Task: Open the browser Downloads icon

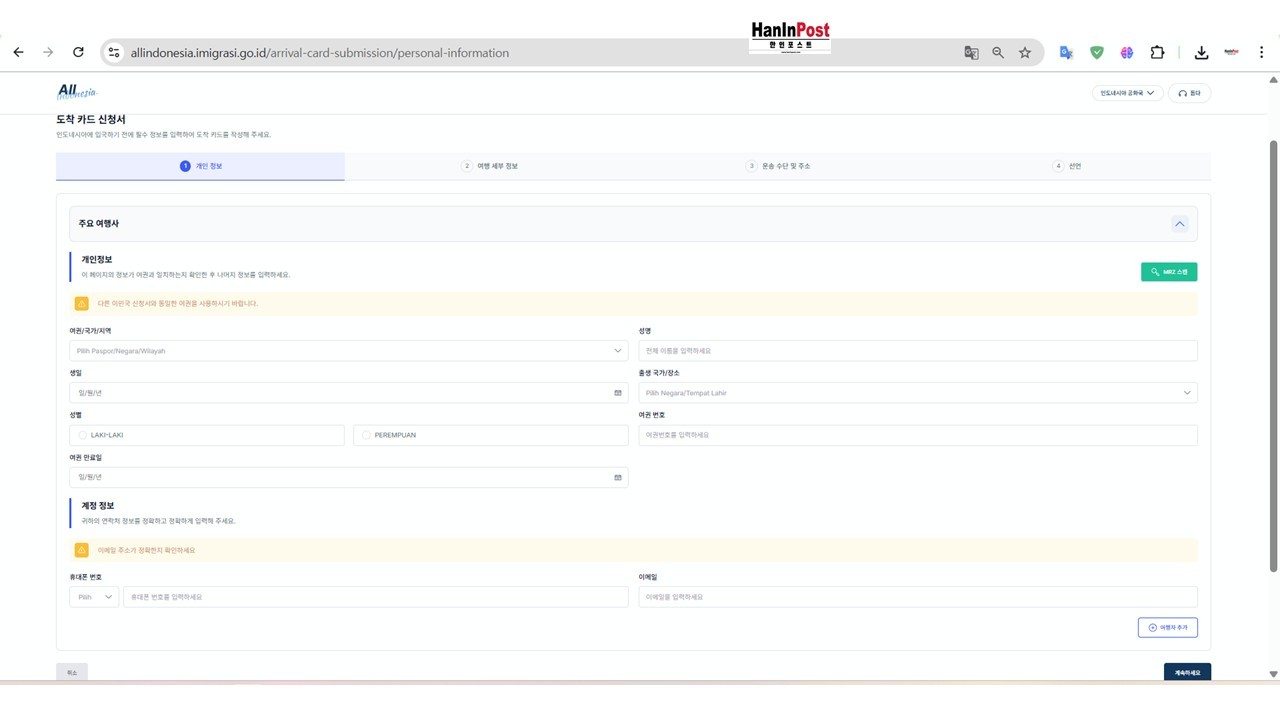Action: [x=1201, y=53]
